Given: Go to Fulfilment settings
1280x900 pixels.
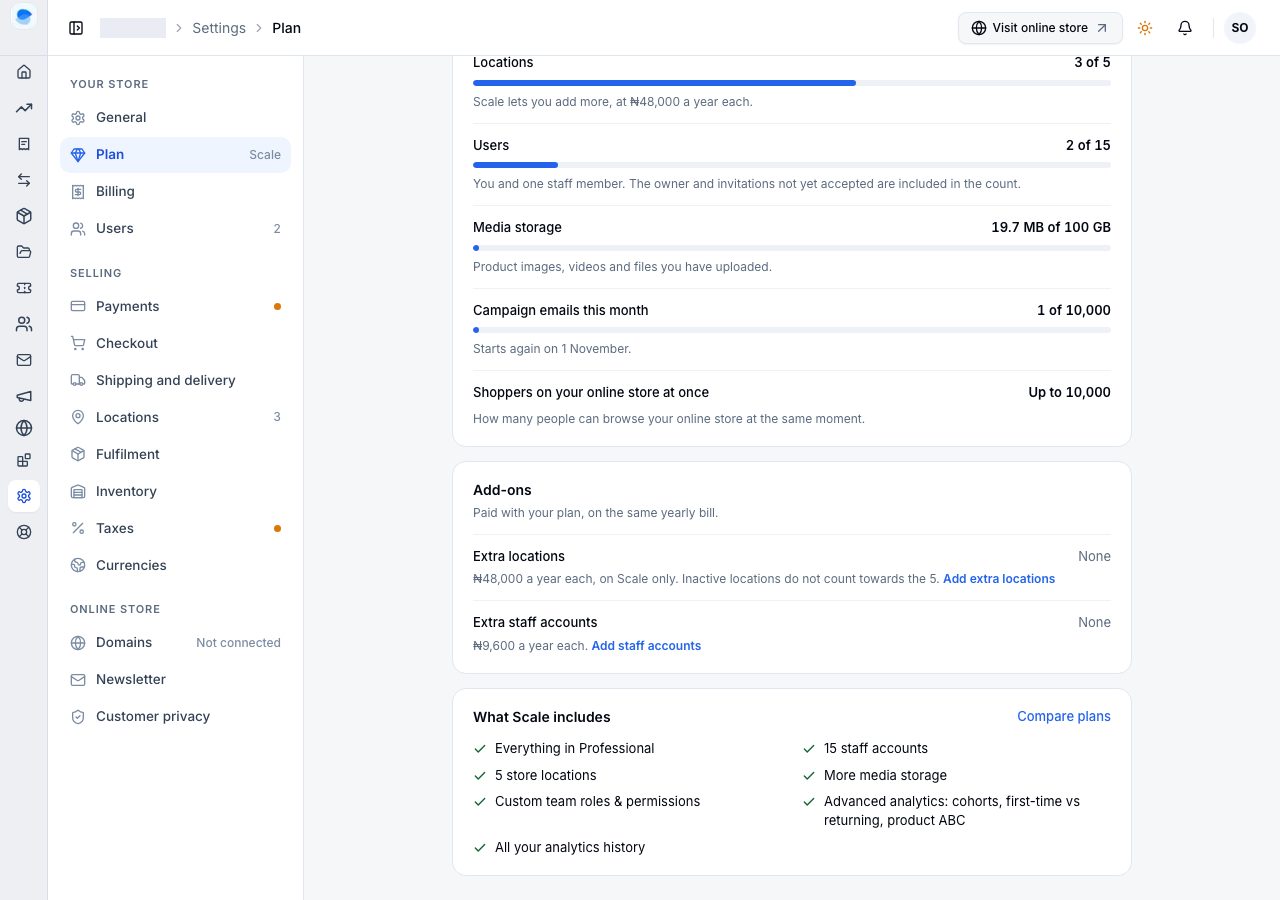Looking at the screenshot, I should 176,455.
